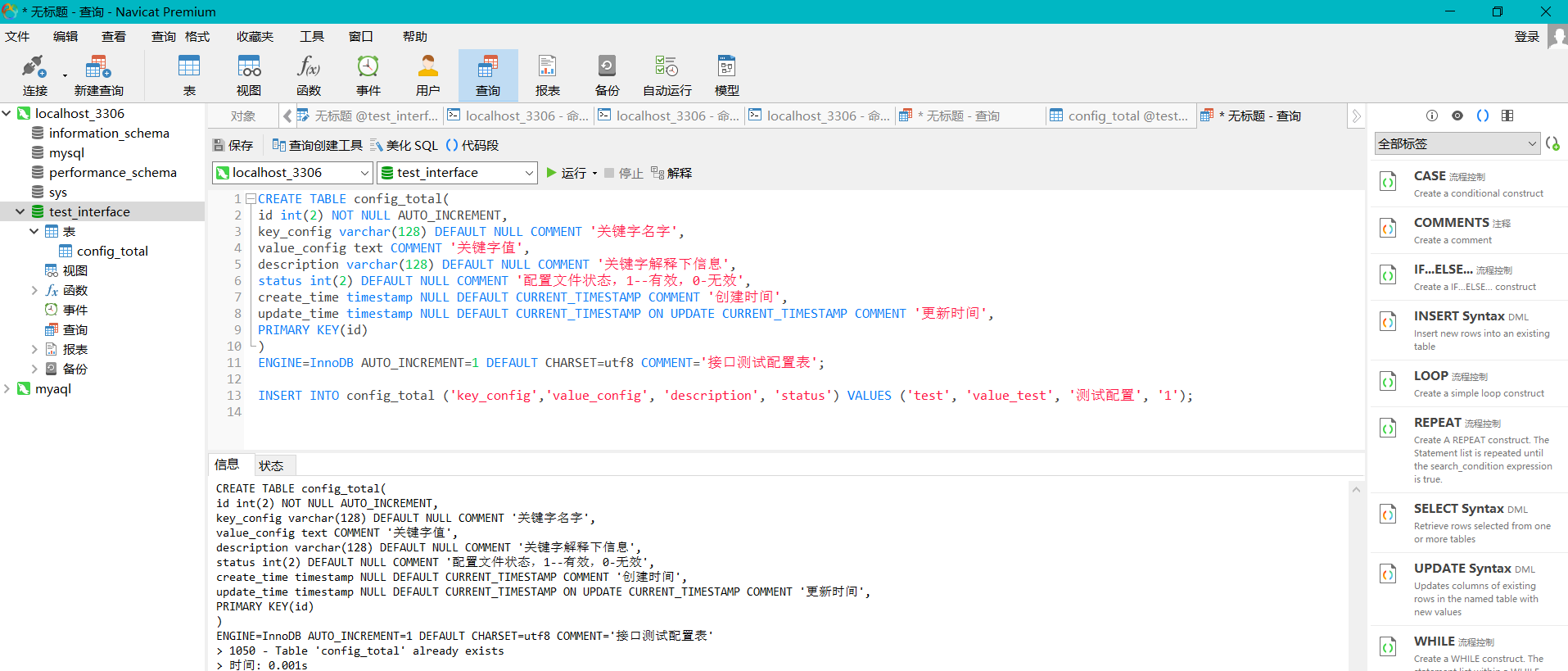Expand the 备份 node in the tree
1568x671 pixels.
[x=34, y=369]
